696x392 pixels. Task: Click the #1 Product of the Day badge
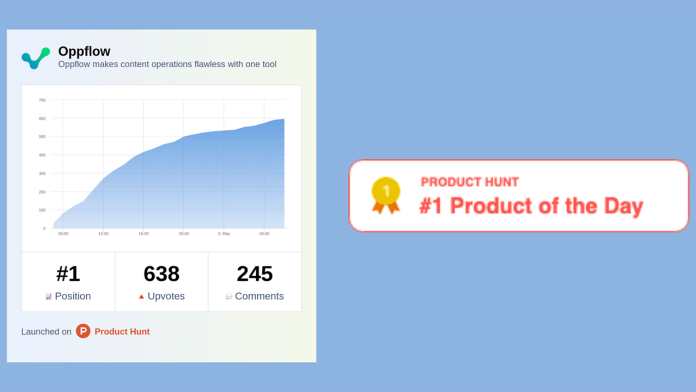[519, 196]
